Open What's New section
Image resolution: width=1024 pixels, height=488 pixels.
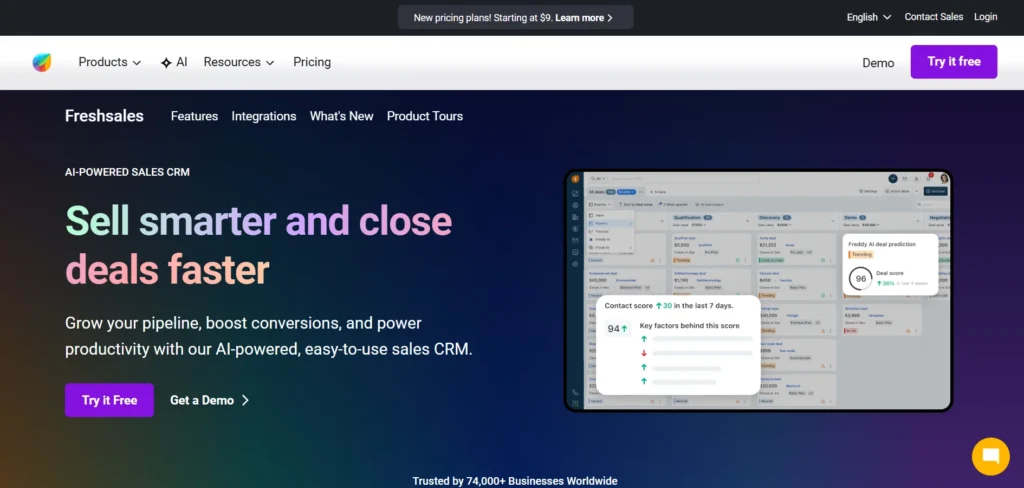pos(342,116)
